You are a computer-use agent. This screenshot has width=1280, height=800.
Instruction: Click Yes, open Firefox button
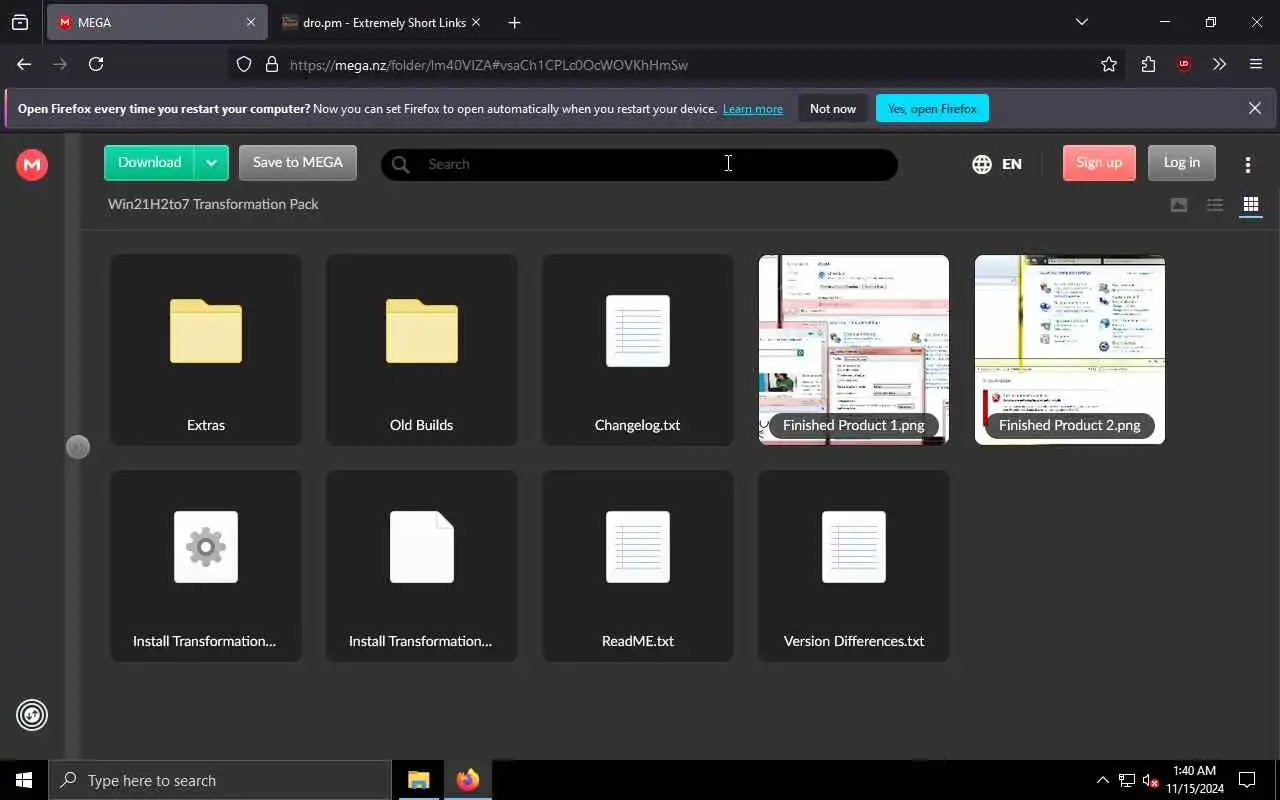(x=932, y=108)
